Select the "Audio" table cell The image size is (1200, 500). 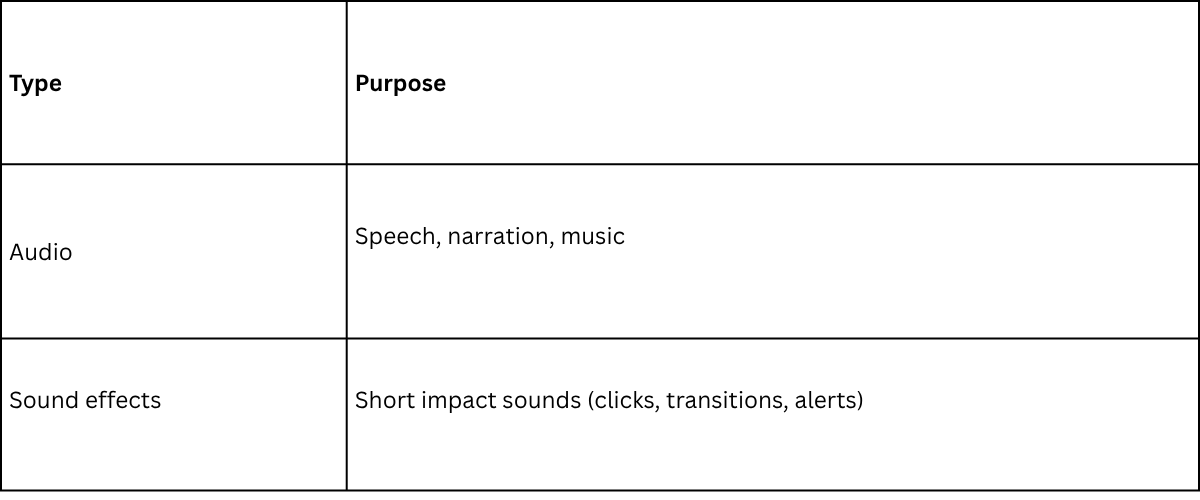pyautogui.click(x=41, y=252)
